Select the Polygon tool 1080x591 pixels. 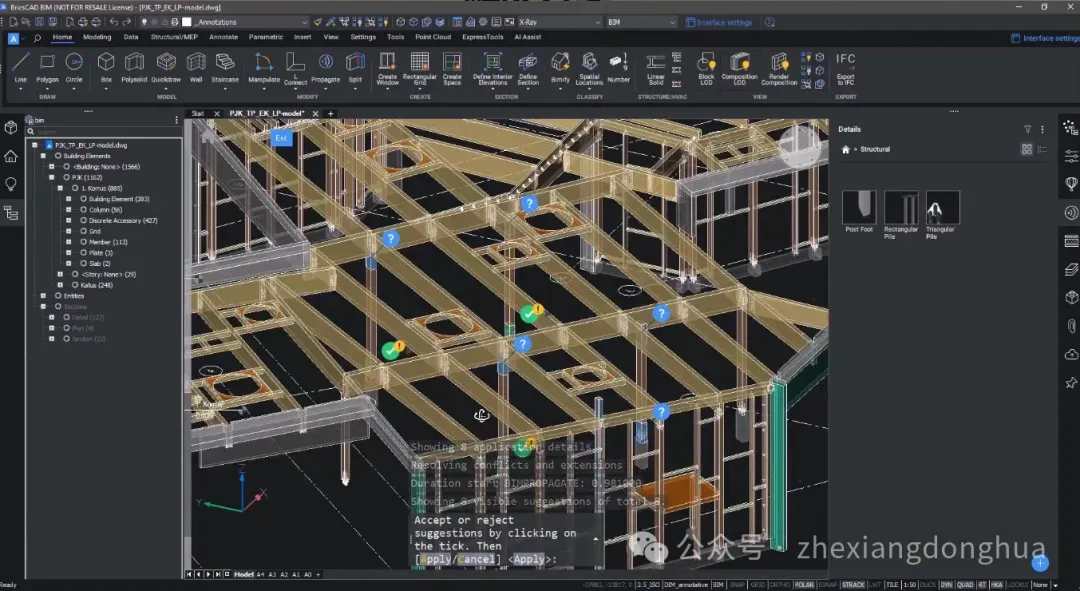point(47,68)
